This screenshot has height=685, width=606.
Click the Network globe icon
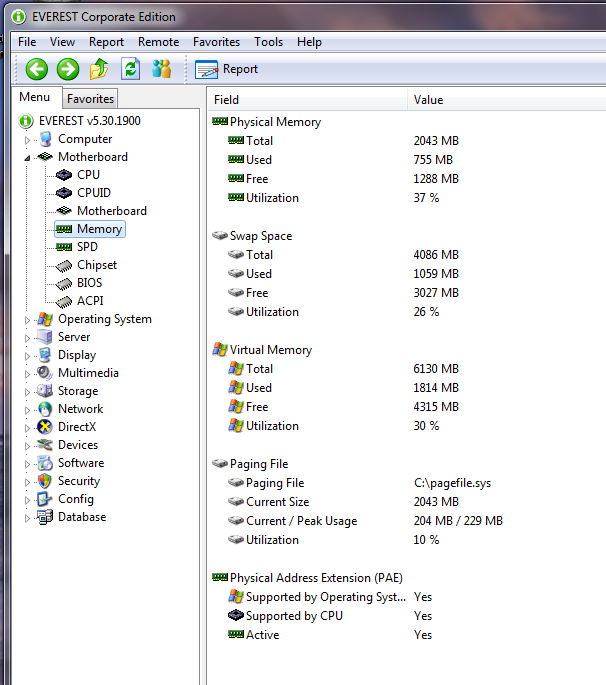[x=45, y=409]
